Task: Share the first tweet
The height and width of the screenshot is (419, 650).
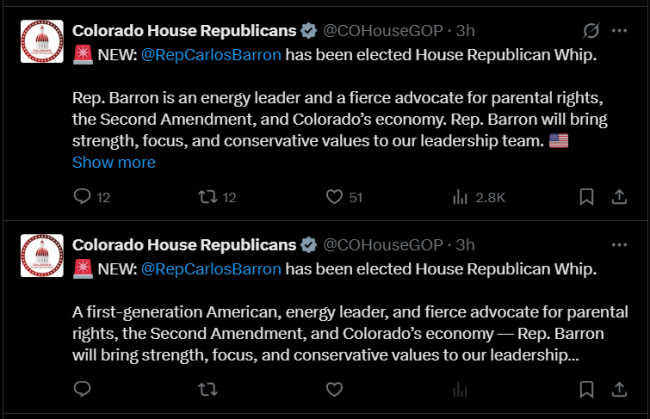Action: (619, 197)
